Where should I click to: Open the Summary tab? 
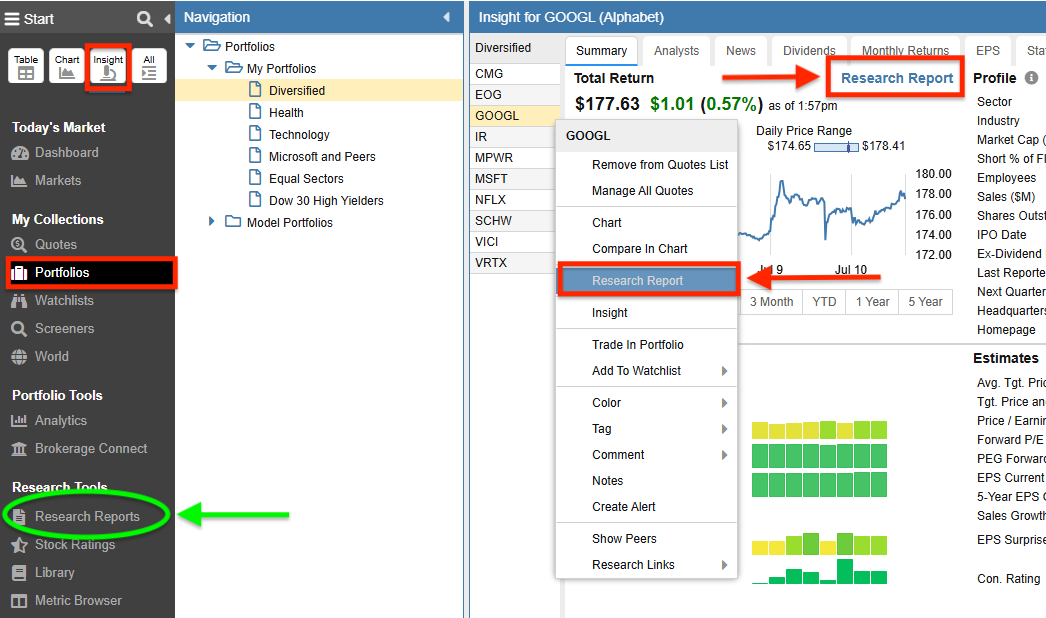(x=601, y=51)
